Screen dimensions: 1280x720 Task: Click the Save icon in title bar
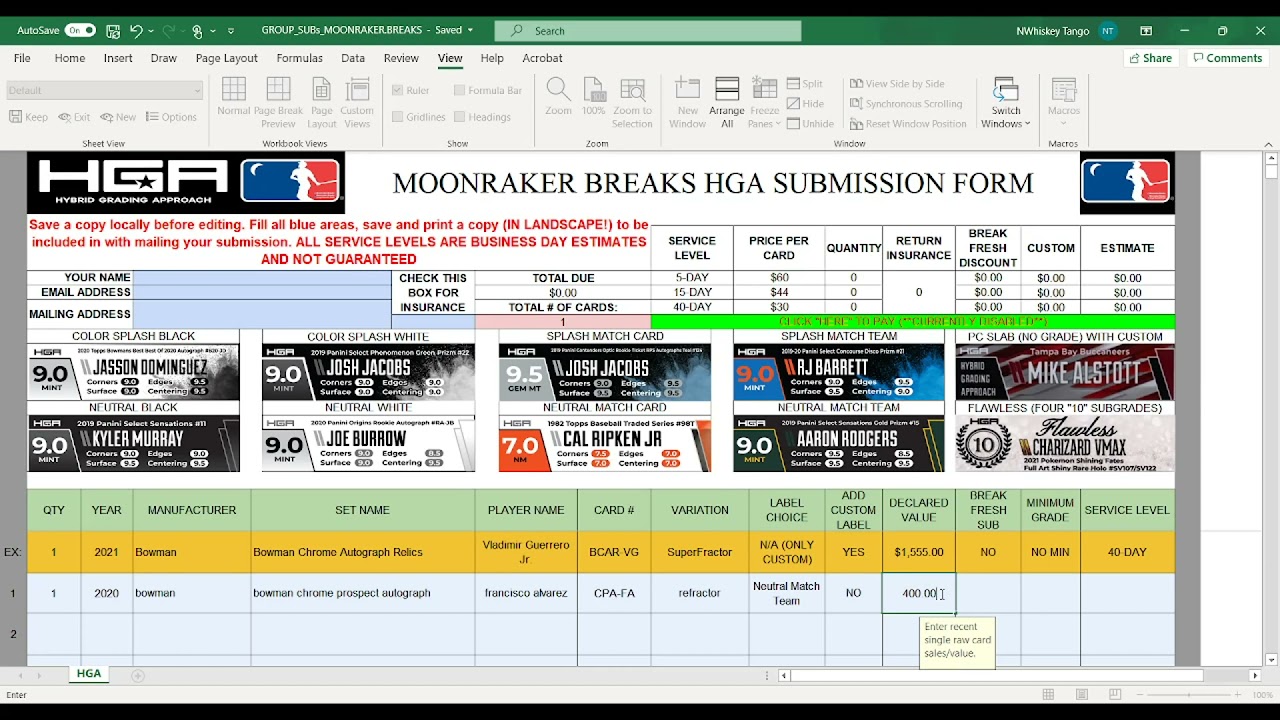pos(113,31)
